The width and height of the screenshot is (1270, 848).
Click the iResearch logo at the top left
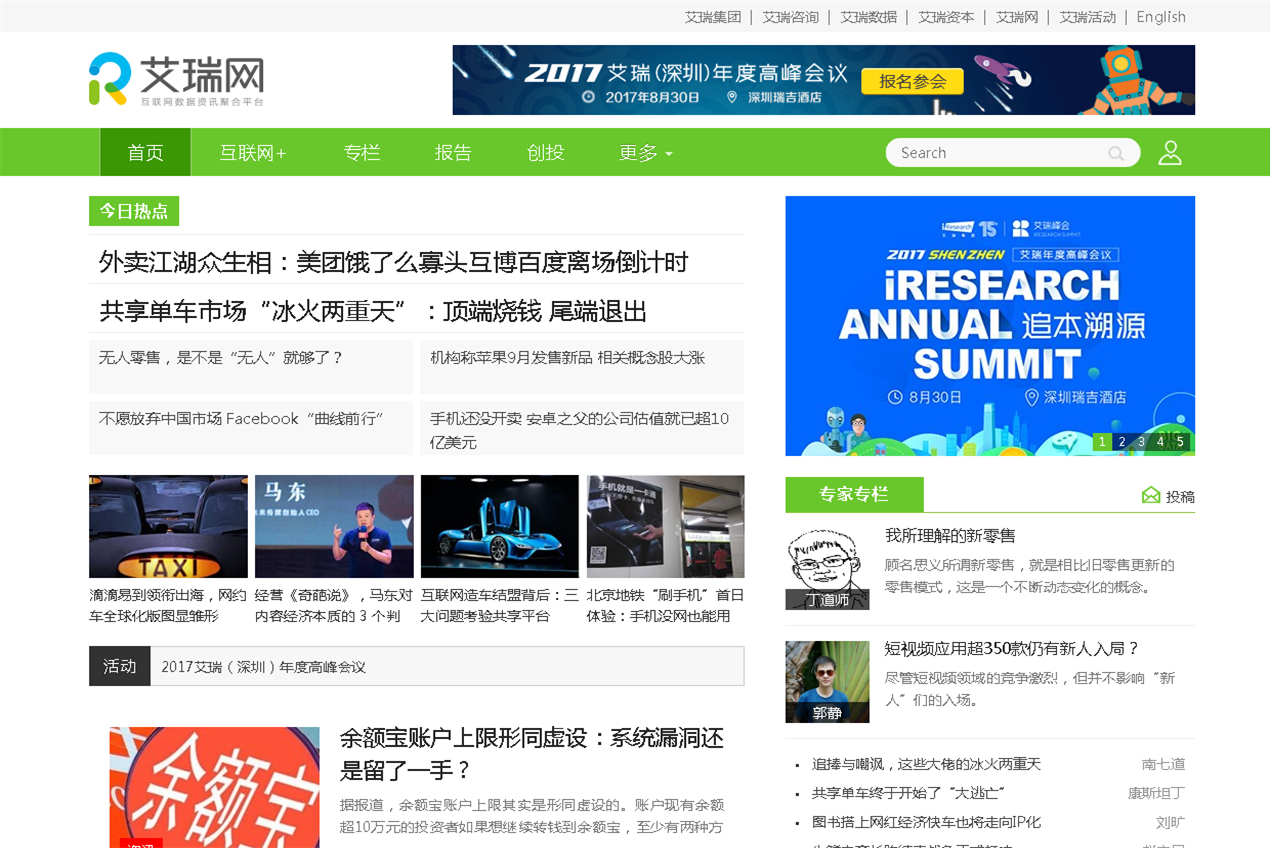pyautogui.click(x=177, y=79)
